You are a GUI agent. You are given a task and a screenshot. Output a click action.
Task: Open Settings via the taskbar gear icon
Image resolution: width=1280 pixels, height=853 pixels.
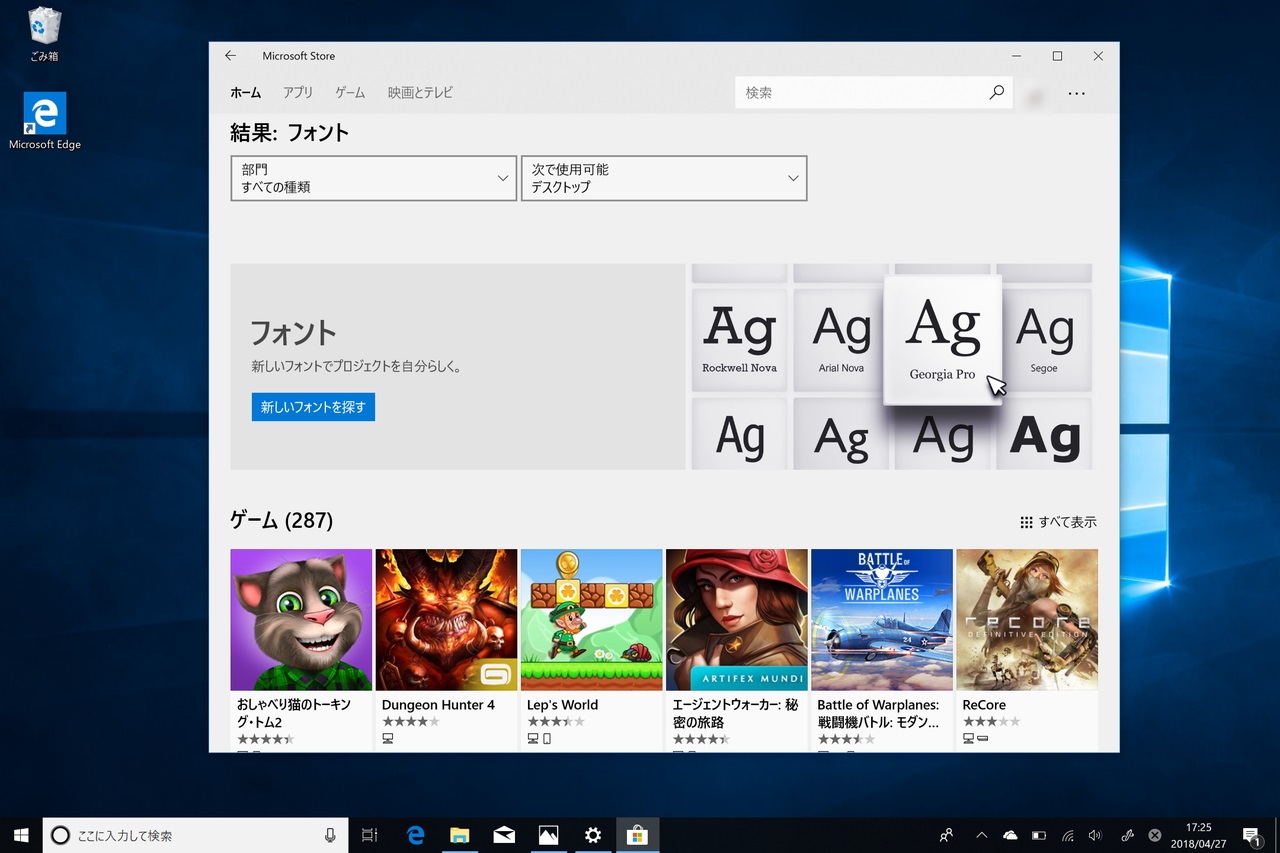click(x=593, y=835)
